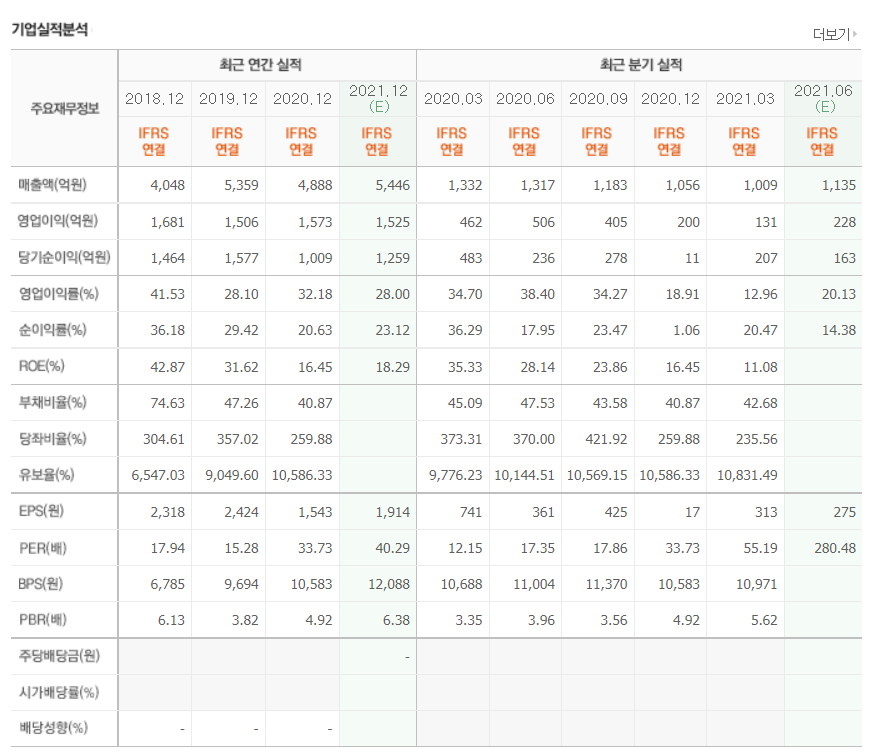Click the 당기순이익(억원) row label
Image resolution: width=877 pixels, height=754 pixels.
pyautogui.click(x=64, y=257)
